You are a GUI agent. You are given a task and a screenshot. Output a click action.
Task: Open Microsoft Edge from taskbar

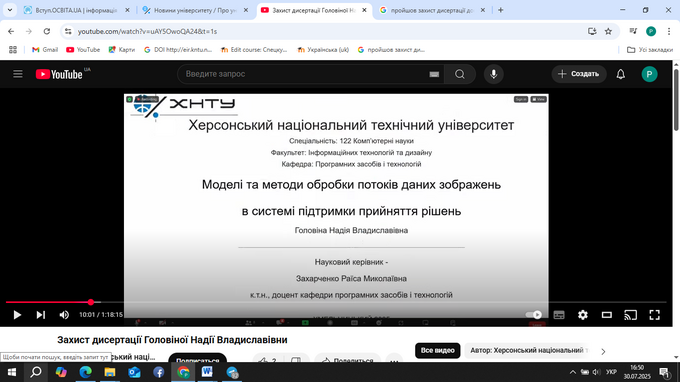(85, 372)
